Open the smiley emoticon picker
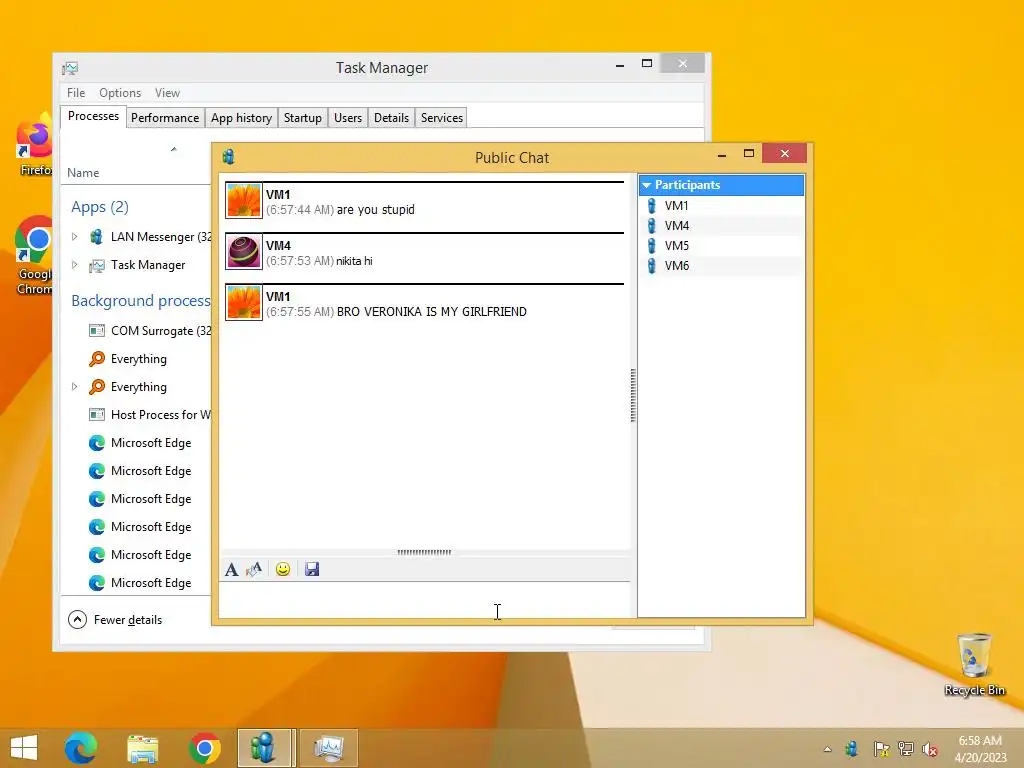This screenshot has height=768, width=1024. [283, 569]
